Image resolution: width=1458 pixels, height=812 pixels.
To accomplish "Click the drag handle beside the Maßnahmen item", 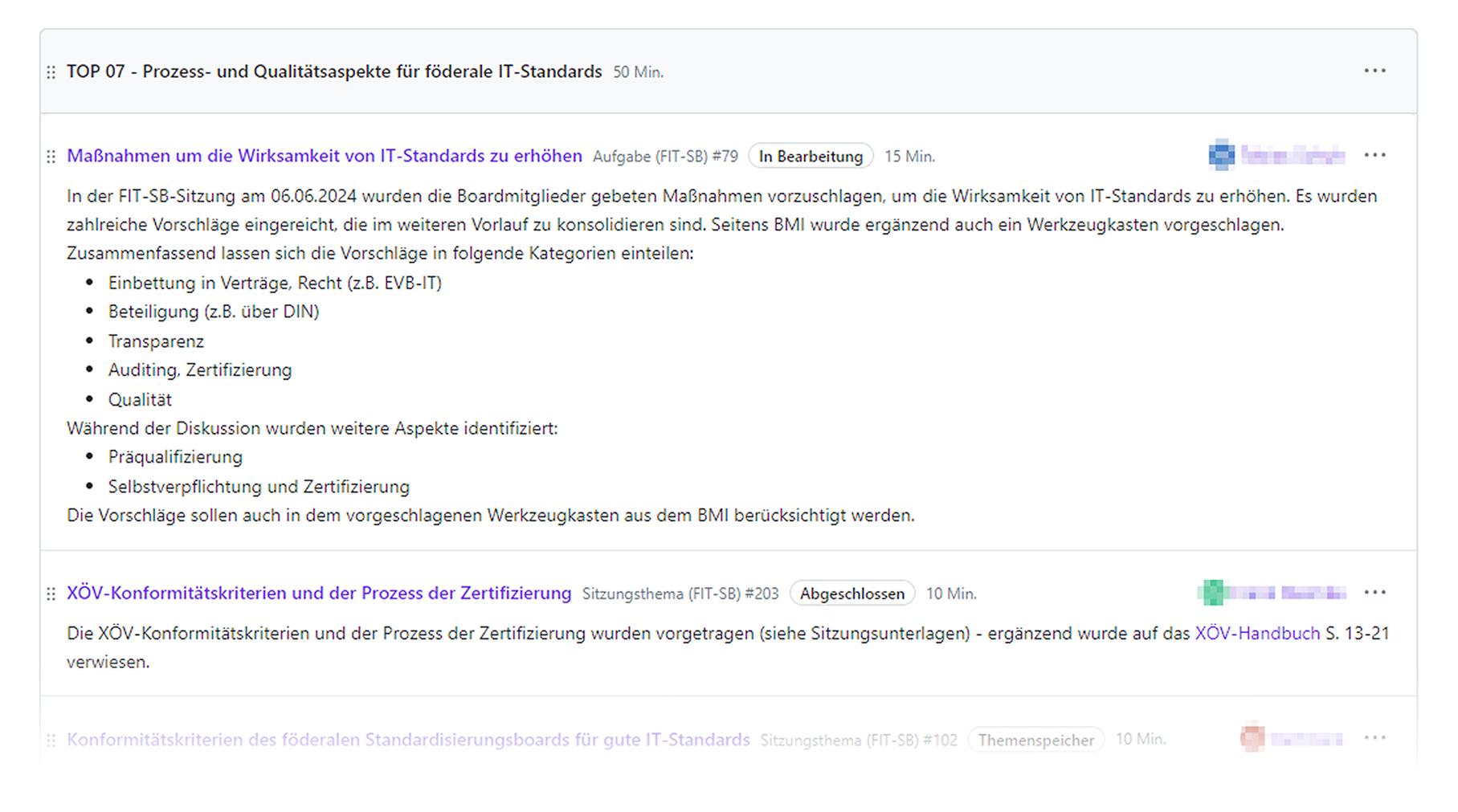I will (x=51, y=157).
